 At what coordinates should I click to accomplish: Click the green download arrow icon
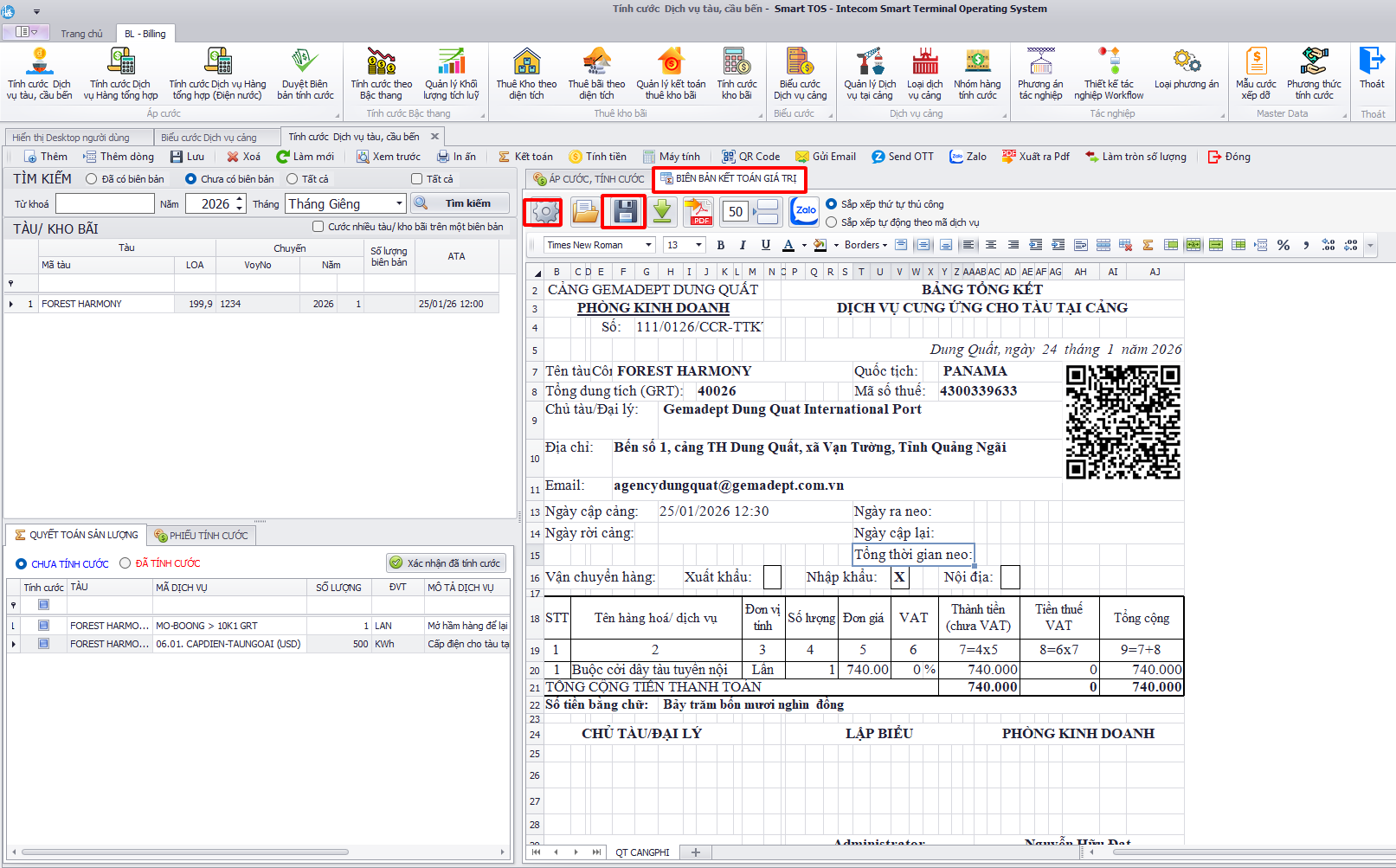pos(662,212)
